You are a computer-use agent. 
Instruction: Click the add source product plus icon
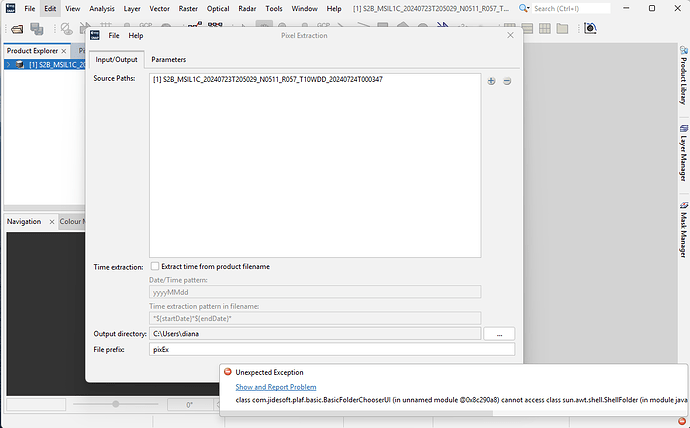coord(491,81)
